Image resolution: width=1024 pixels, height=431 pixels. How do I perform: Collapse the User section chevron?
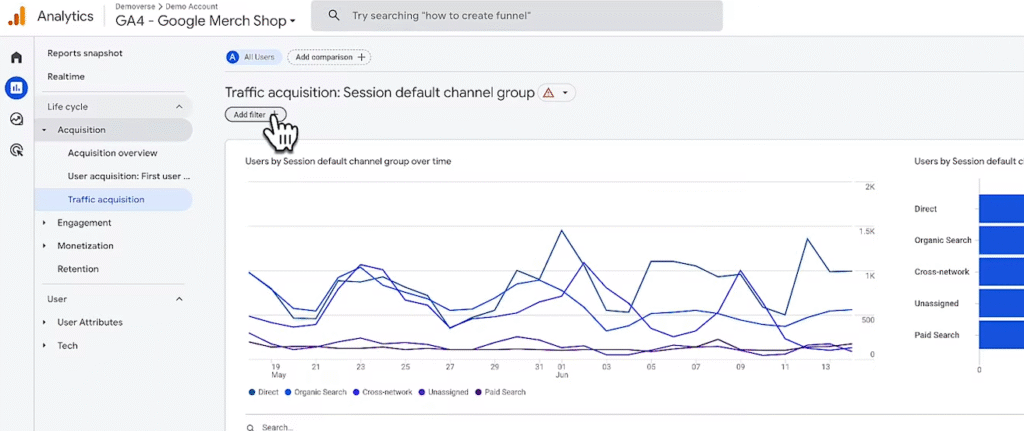coord(180,299)
